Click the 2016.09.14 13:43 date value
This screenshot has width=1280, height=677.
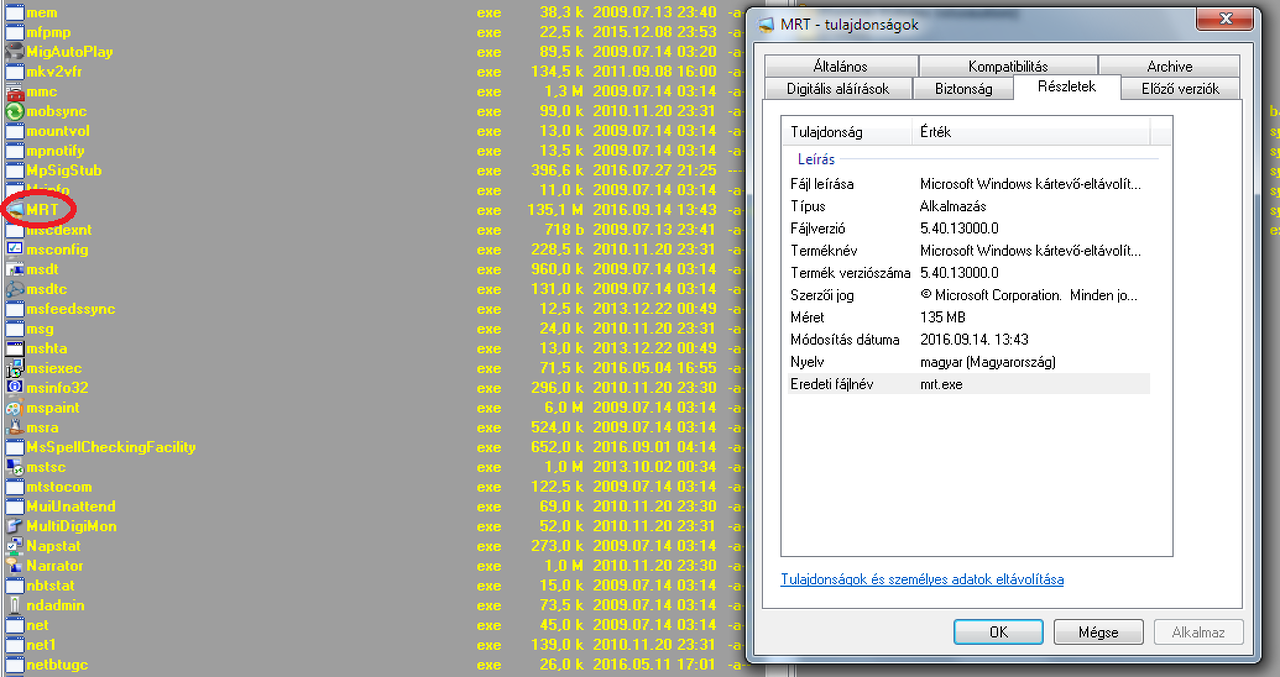(654, 210)
